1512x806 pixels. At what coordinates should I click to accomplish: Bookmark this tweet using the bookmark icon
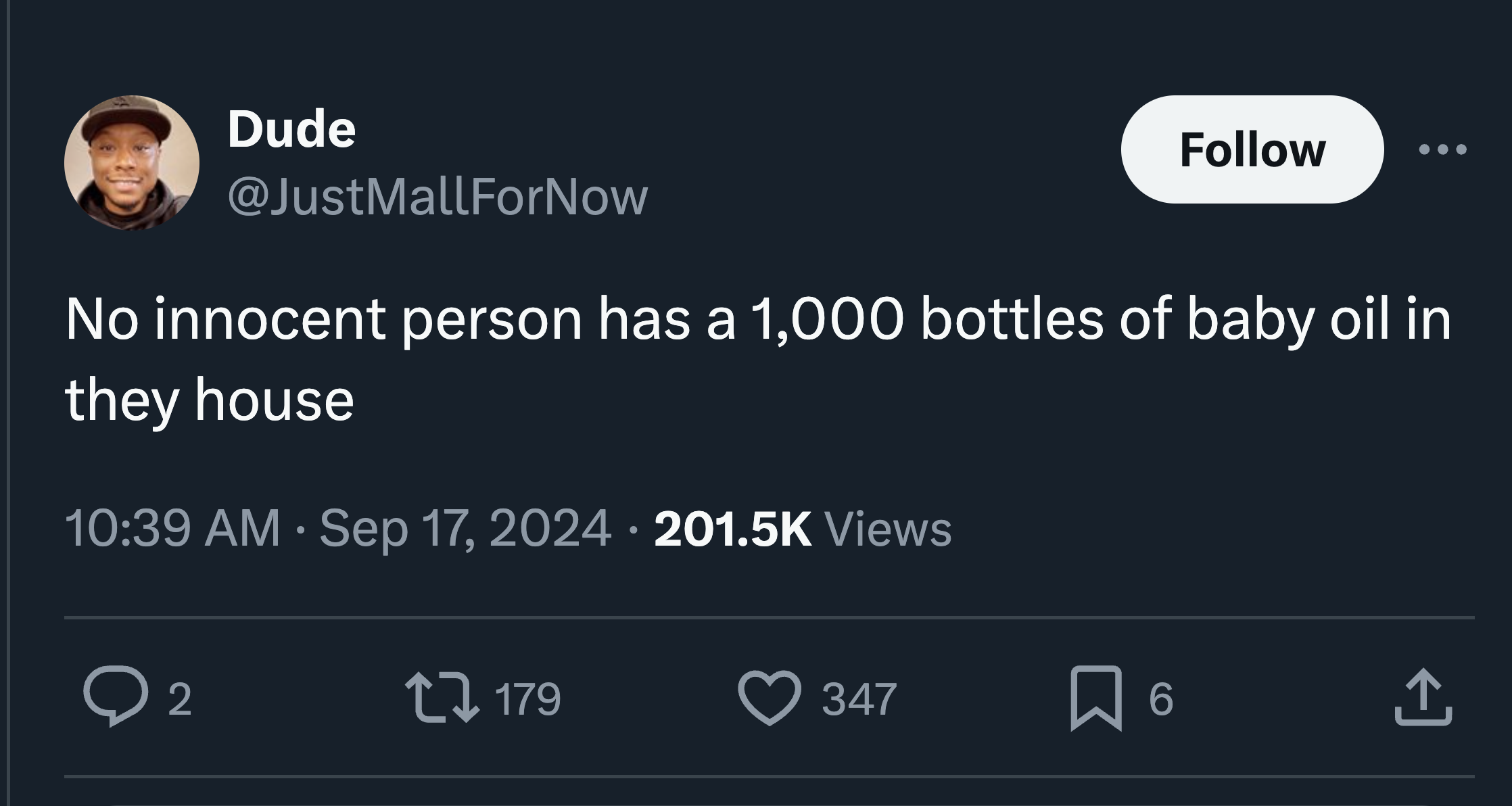pyautogui.click(x=1095, y=698)
